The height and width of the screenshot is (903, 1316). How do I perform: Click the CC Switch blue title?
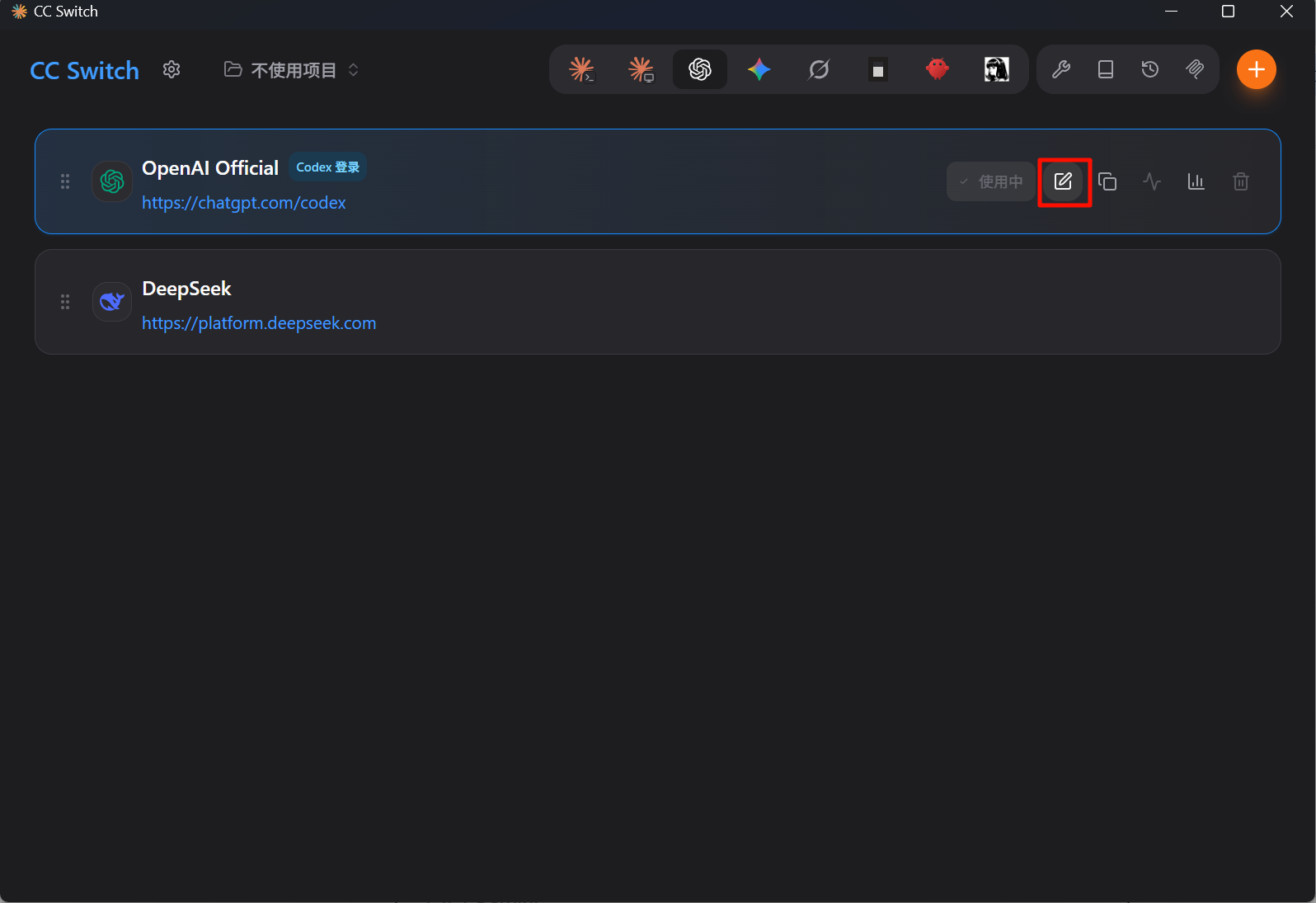click(x=84, y=71)
